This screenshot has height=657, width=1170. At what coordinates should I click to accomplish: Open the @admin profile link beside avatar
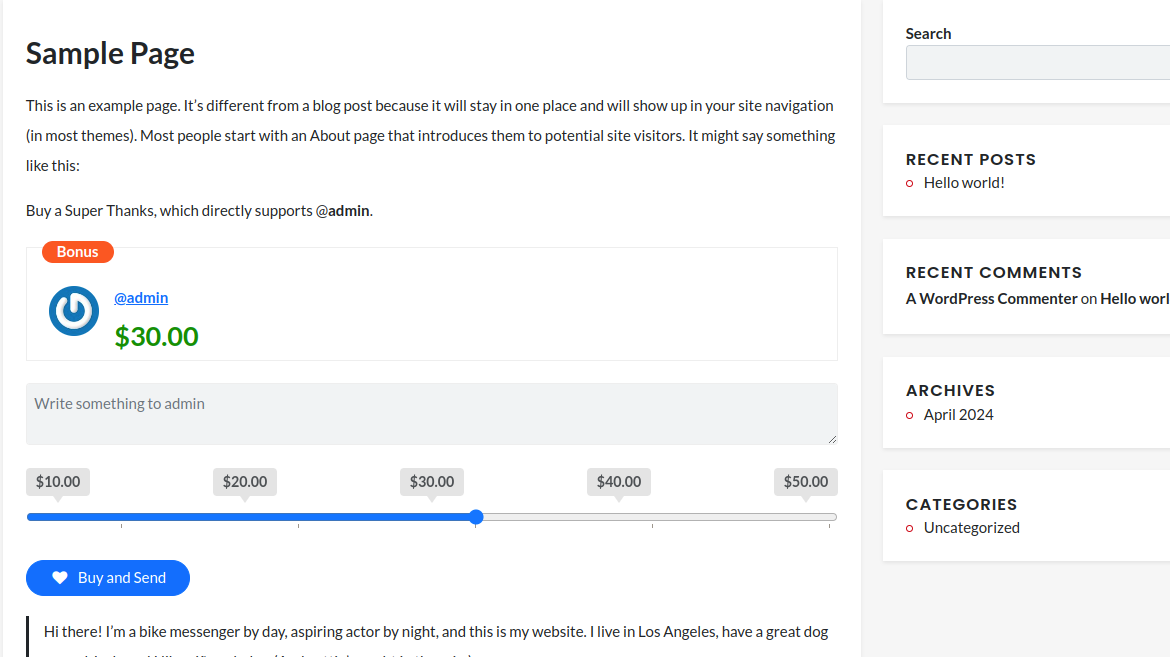(x=141, y=298)
